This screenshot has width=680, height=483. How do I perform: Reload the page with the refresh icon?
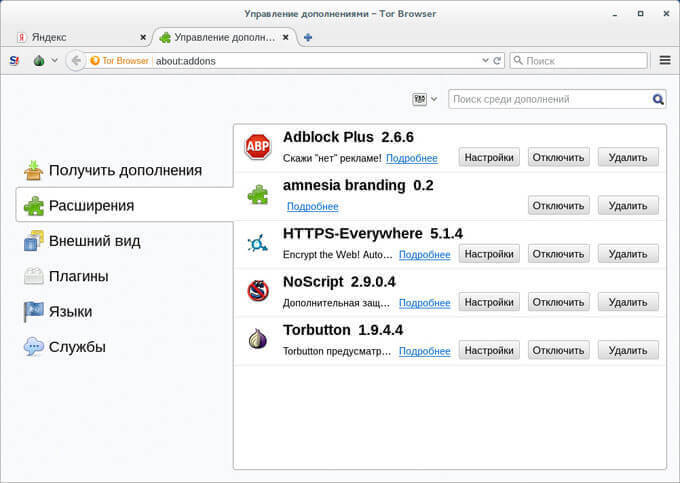coord(497,60)
